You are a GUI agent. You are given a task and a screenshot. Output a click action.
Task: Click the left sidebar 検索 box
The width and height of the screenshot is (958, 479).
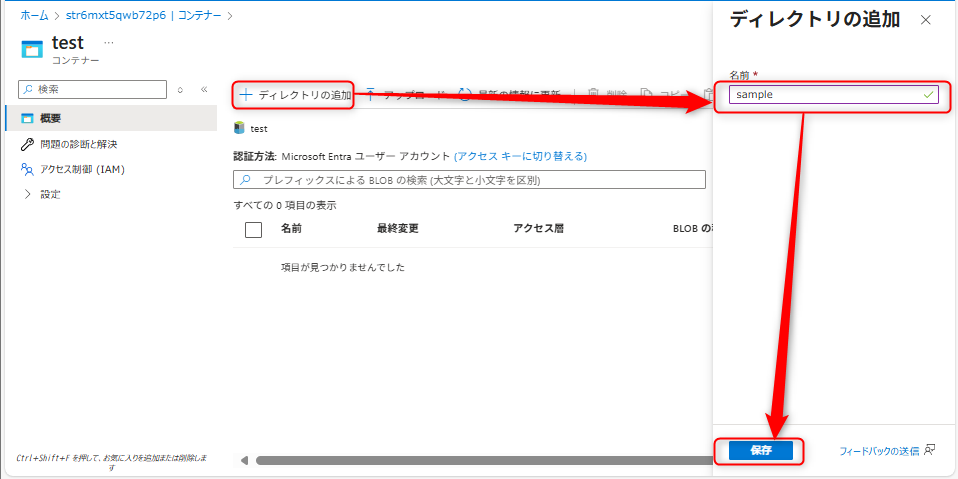pyautogui.click(x=93, y=89)
